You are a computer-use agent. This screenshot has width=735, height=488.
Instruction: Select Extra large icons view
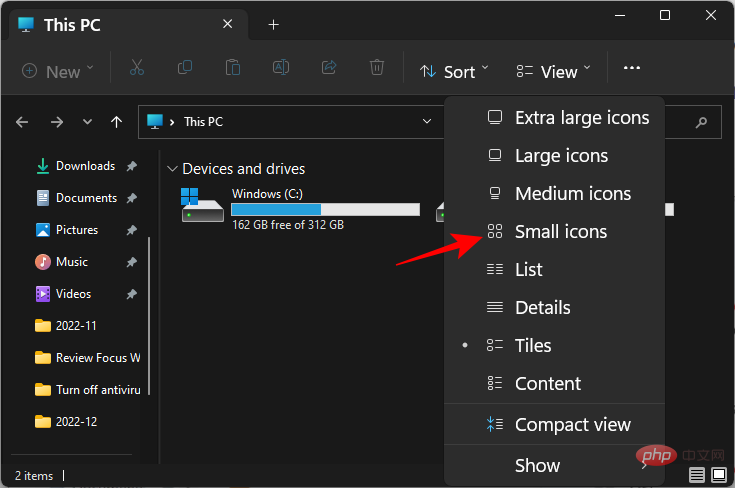point(554,118)
